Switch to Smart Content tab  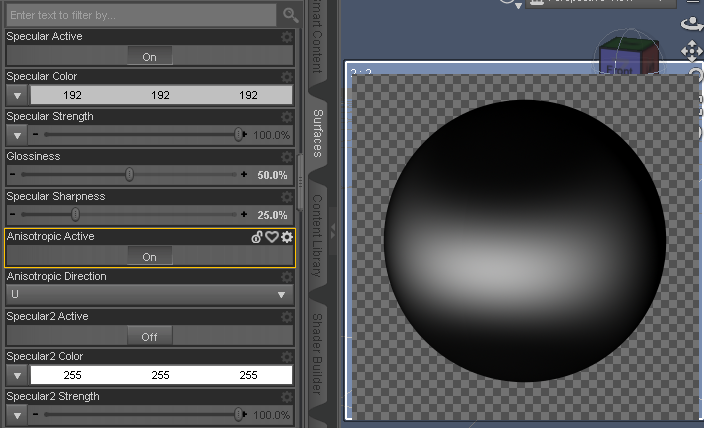(x=317, y=38)
